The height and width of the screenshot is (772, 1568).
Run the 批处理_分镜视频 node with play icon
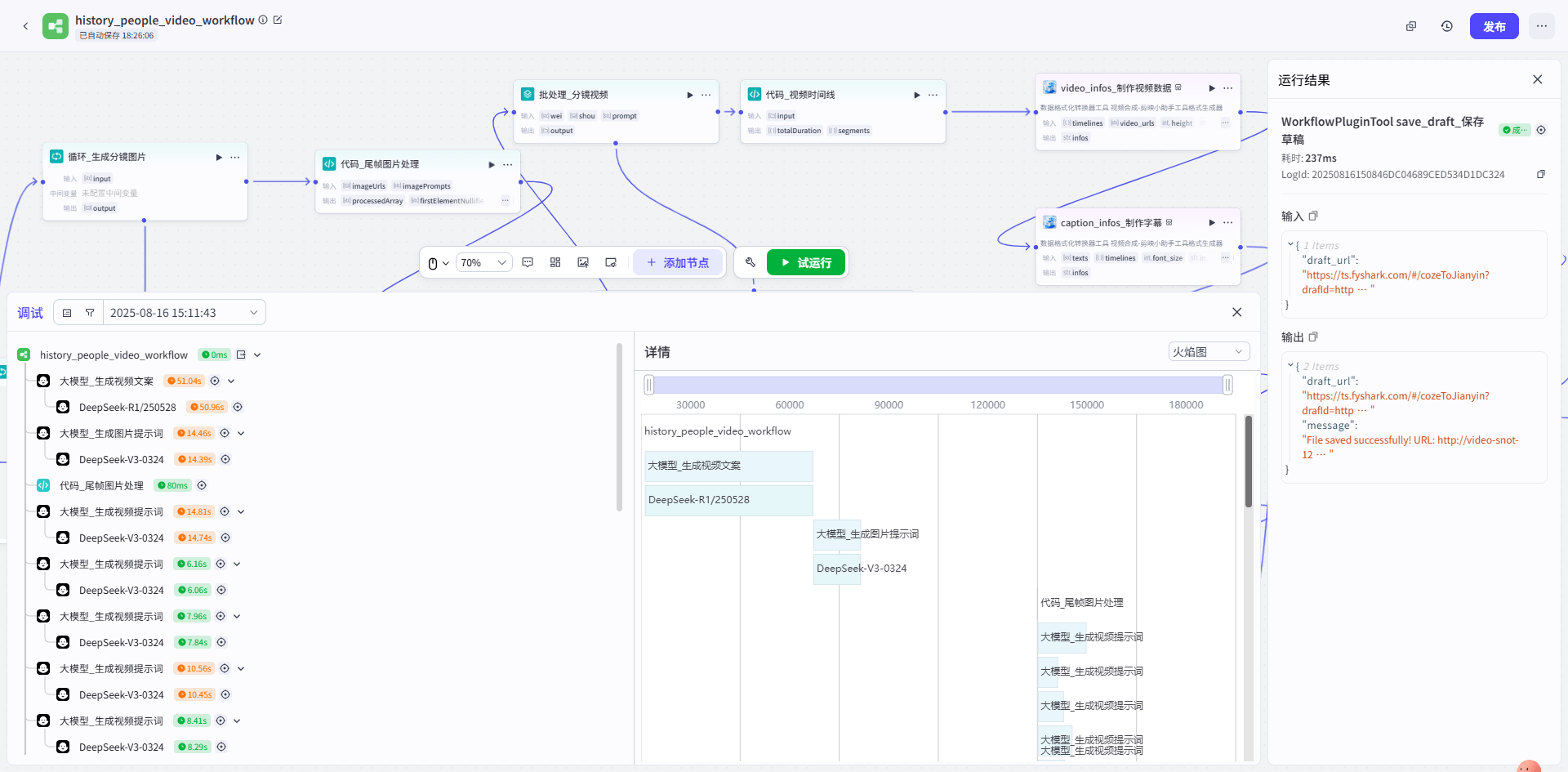point(690,95)
